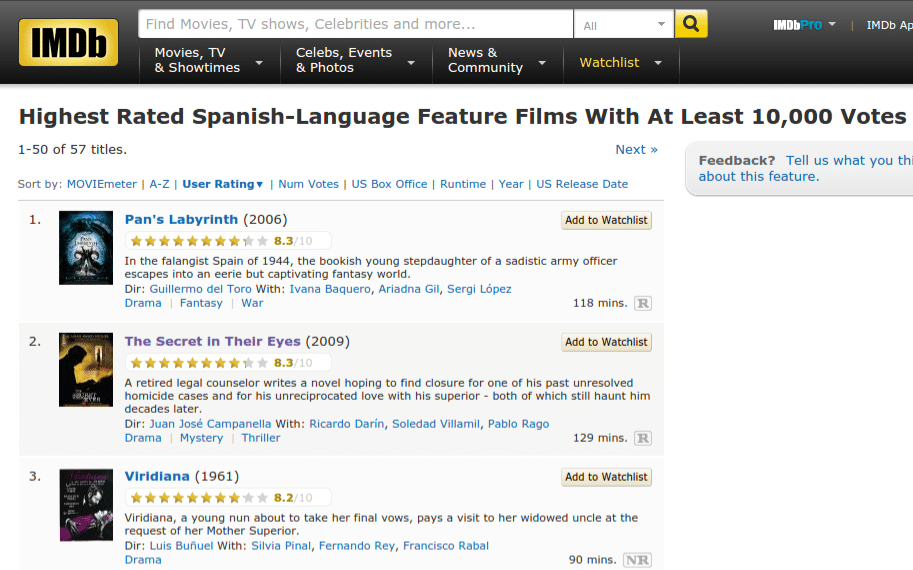
Task: Open the Celebs, Events & Photos menu
Action: coord(356,61)
